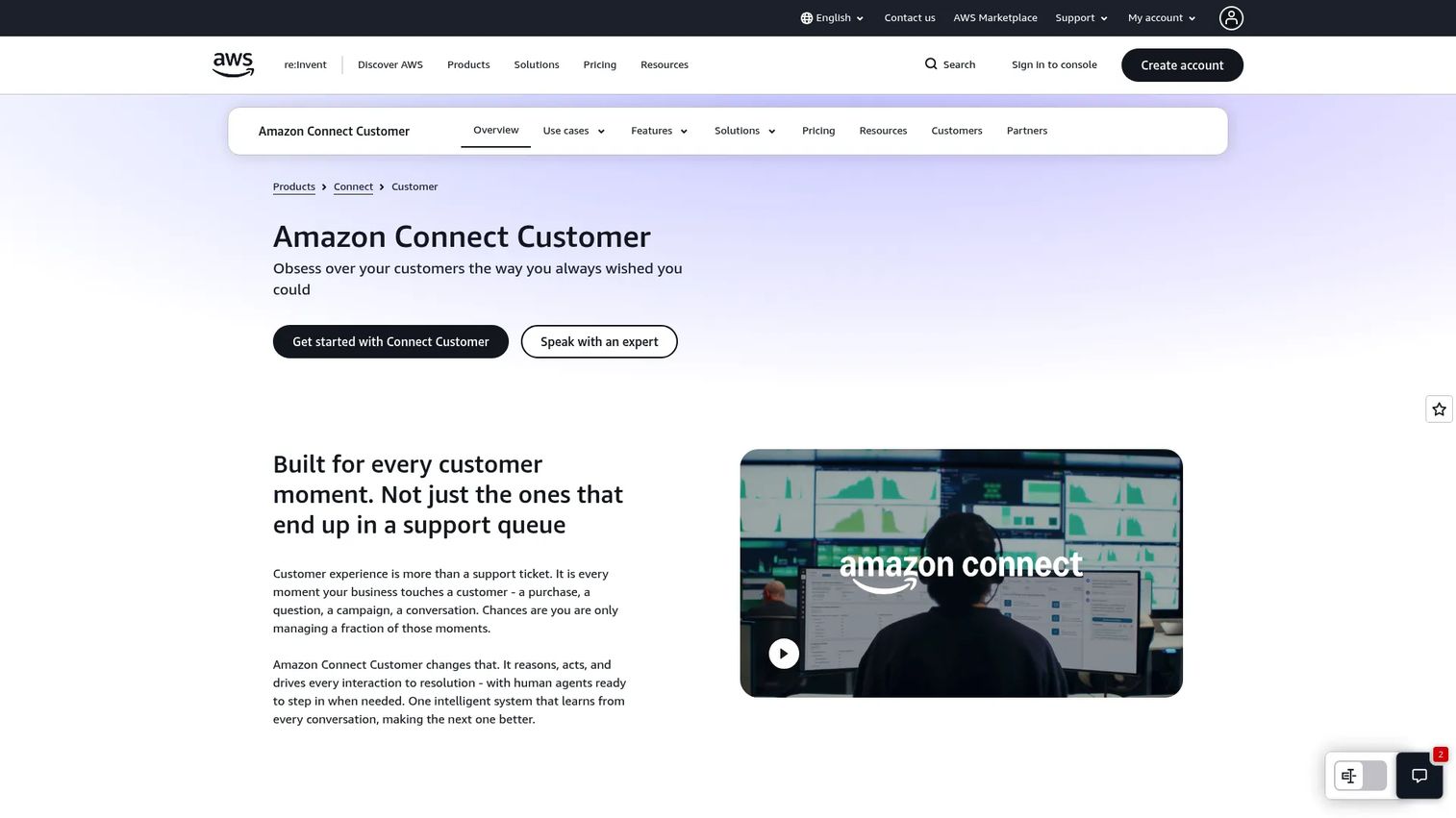Viewport: 1456px width, 818px height.
Task: Open the Pricing top menu
Action: [599, 64]
